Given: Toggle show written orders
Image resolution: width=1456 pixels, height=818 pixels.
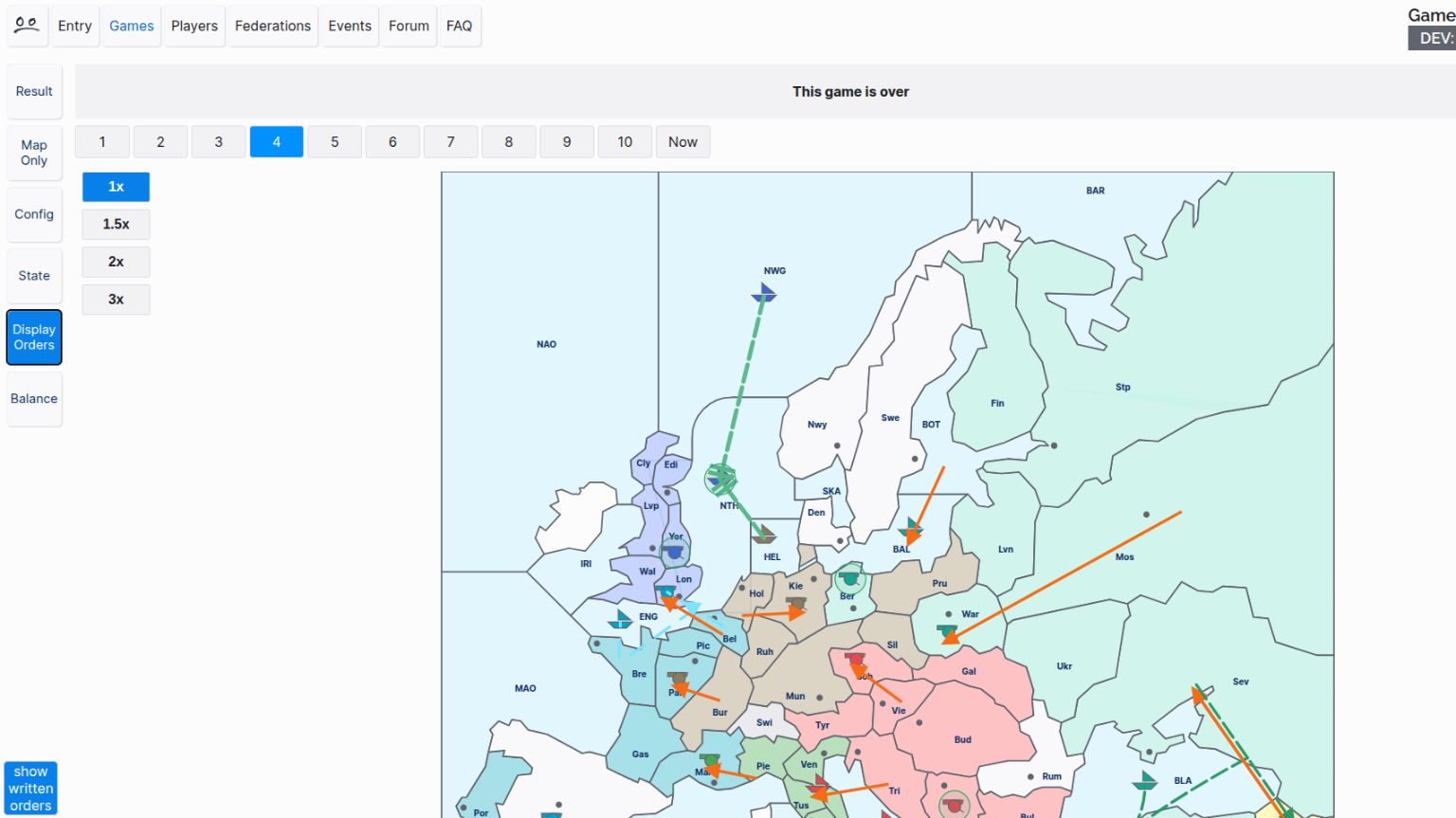Looking at the screenshot, I should click(x=30, y=789).
